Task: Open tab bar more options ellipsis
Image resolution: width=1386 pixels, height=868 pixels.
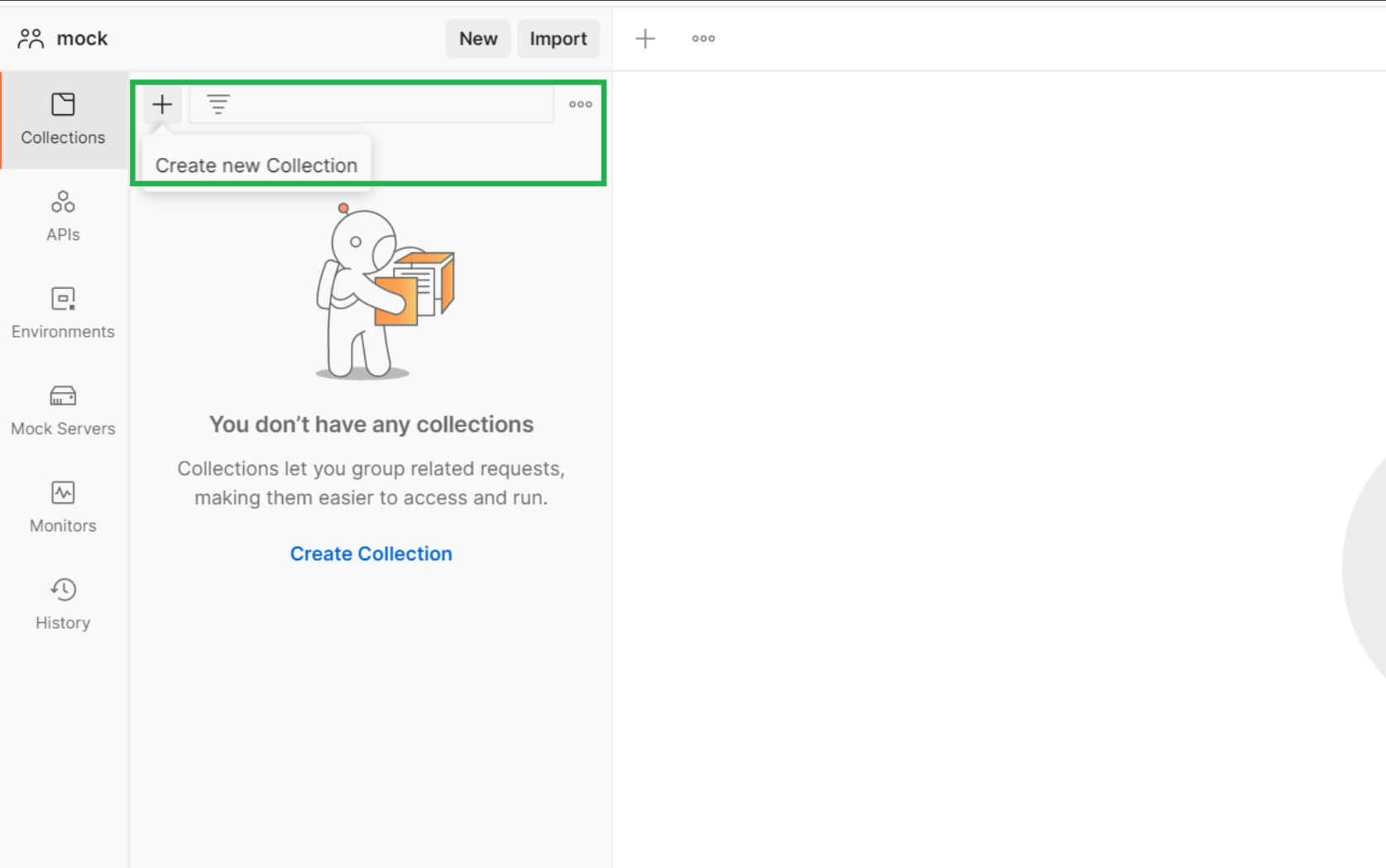Action: [703, 39]
